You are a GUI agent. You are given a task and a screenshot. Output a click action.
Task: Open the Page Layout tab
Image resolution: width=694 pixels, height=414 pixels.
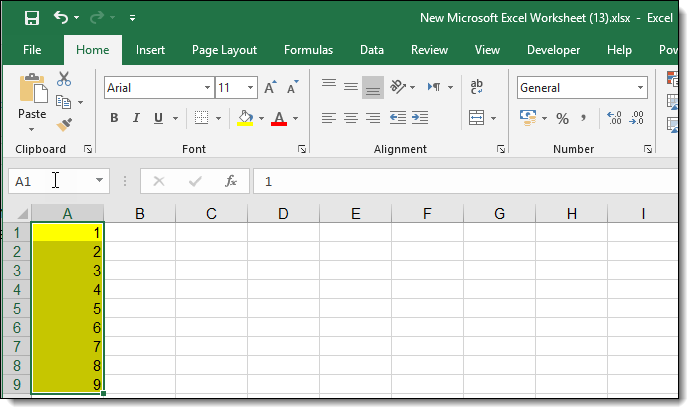click(x=224, y=50)
